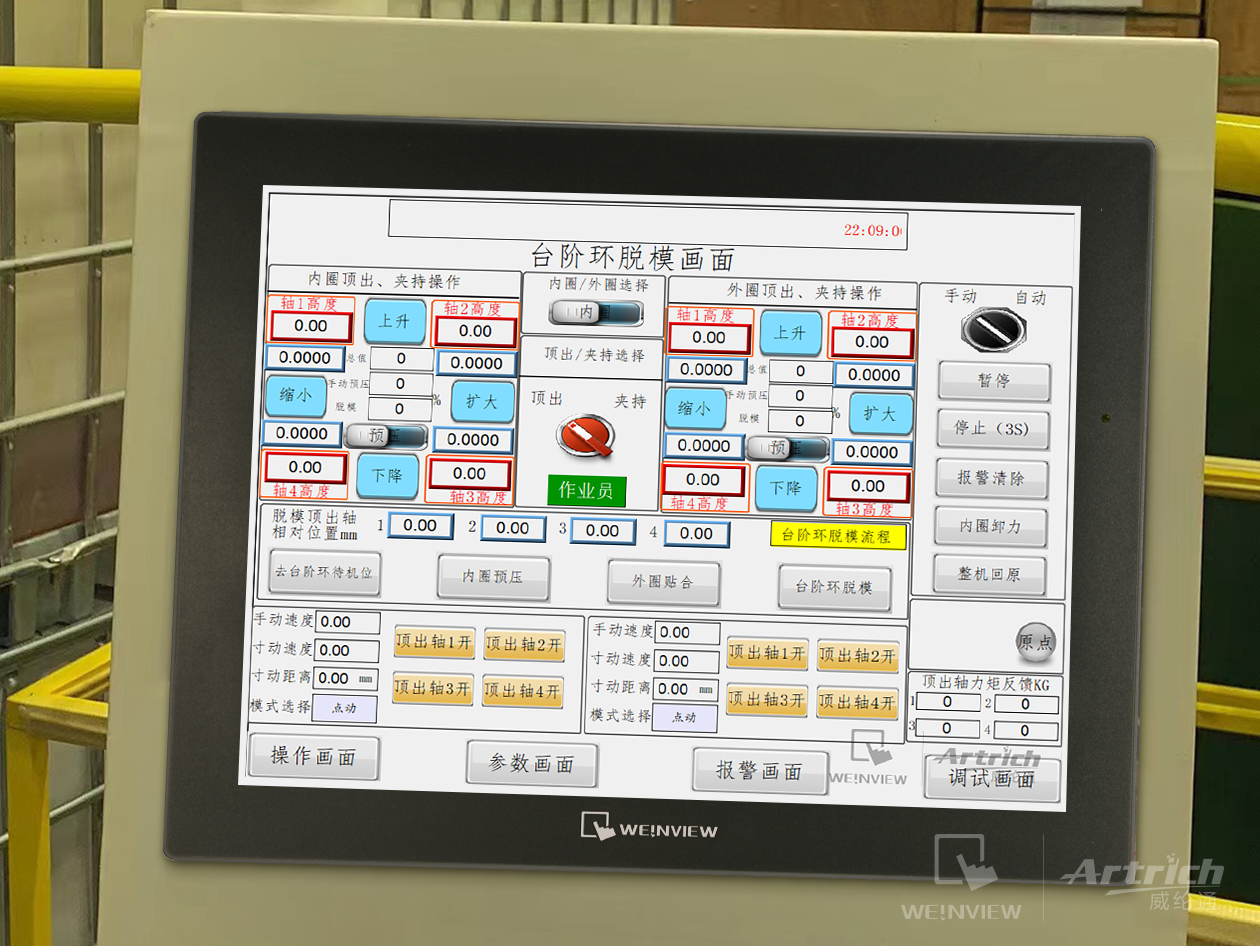This screenshot has height=946, width=1260.
Task: Click 轴1高度 value field in 内圈 panel
Action: (311, 326)
